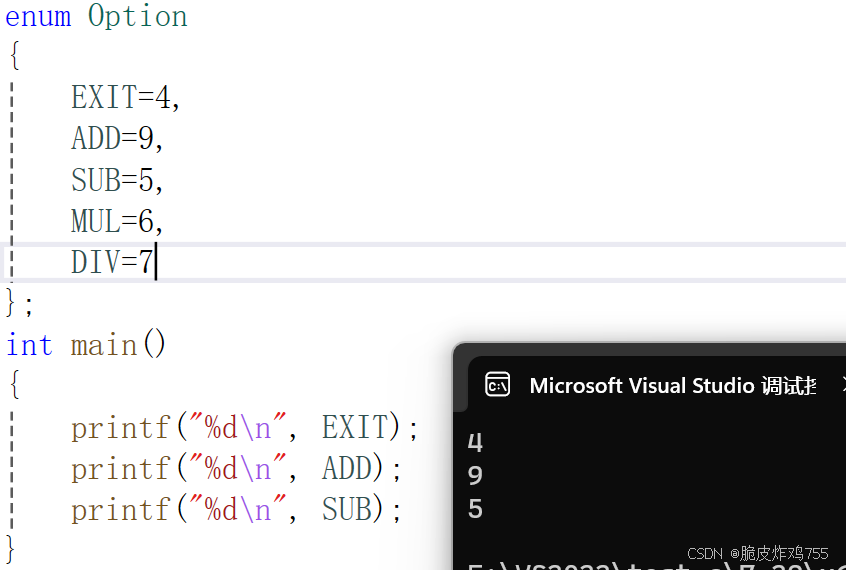The image size is (846, 570).
Task: Click the closing brace of main function
Action: pyautogui.click(x=10, y=549)
